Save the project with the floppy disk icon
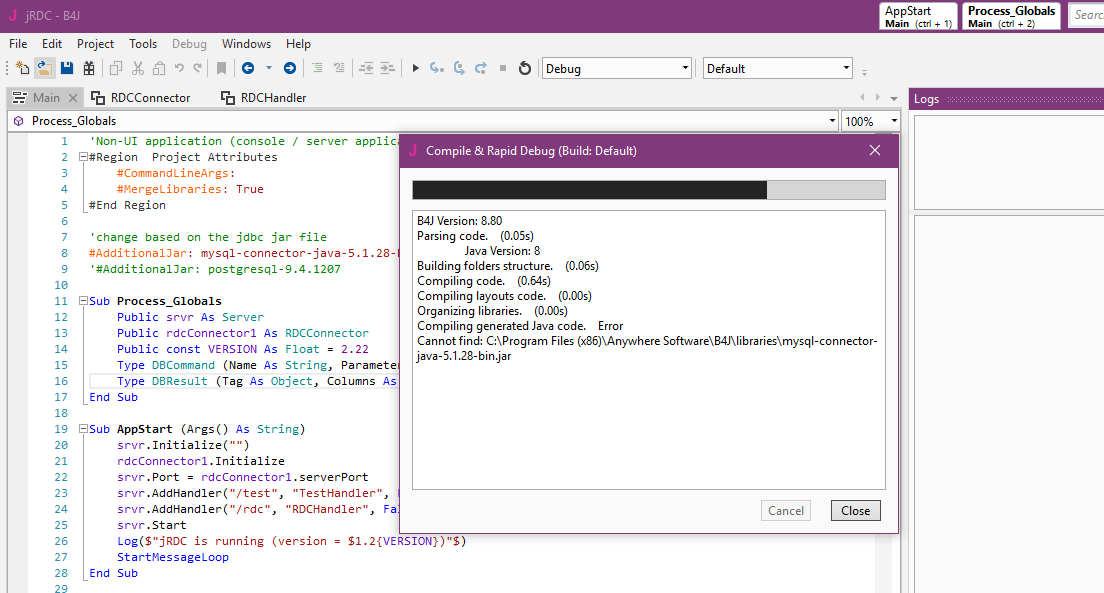 click(67, 68)
